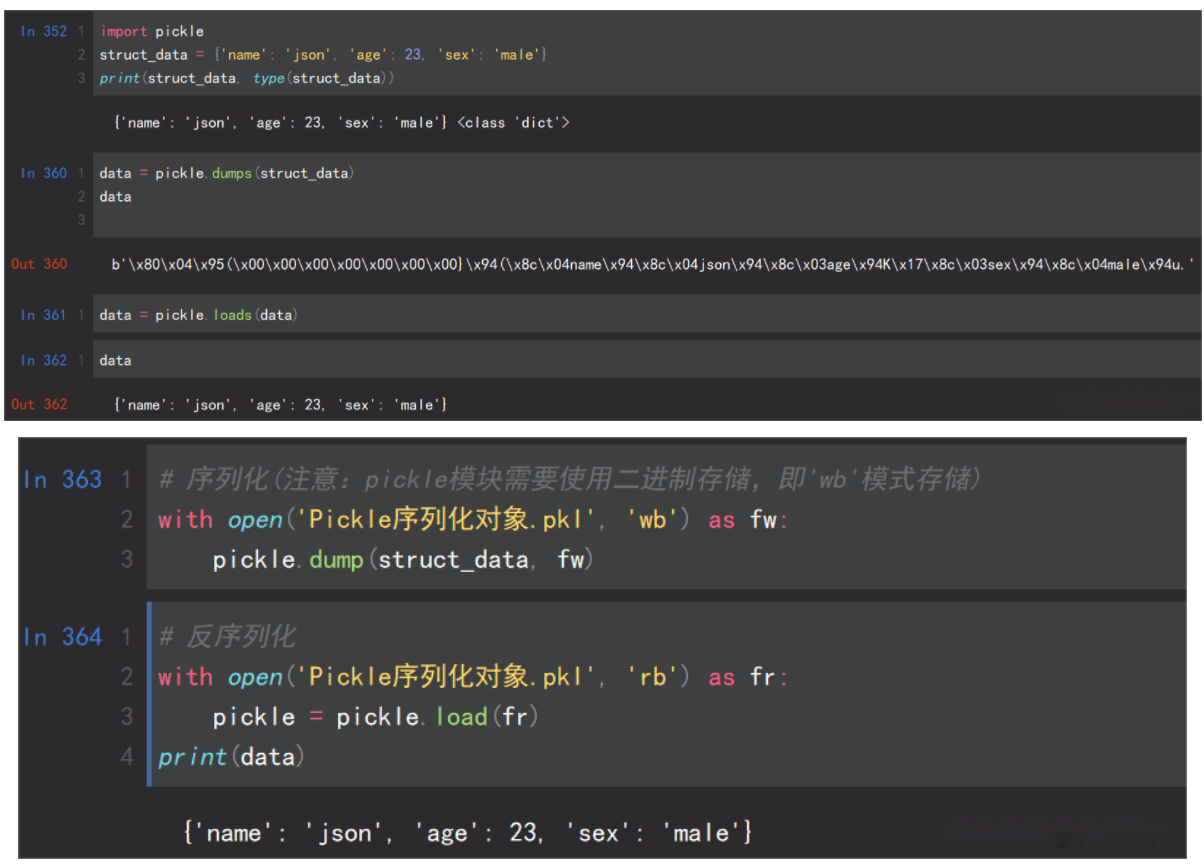This screenshot has width=1204, height=866.
Task: Click the 'In 361' cell label
Action: point(43,315)
